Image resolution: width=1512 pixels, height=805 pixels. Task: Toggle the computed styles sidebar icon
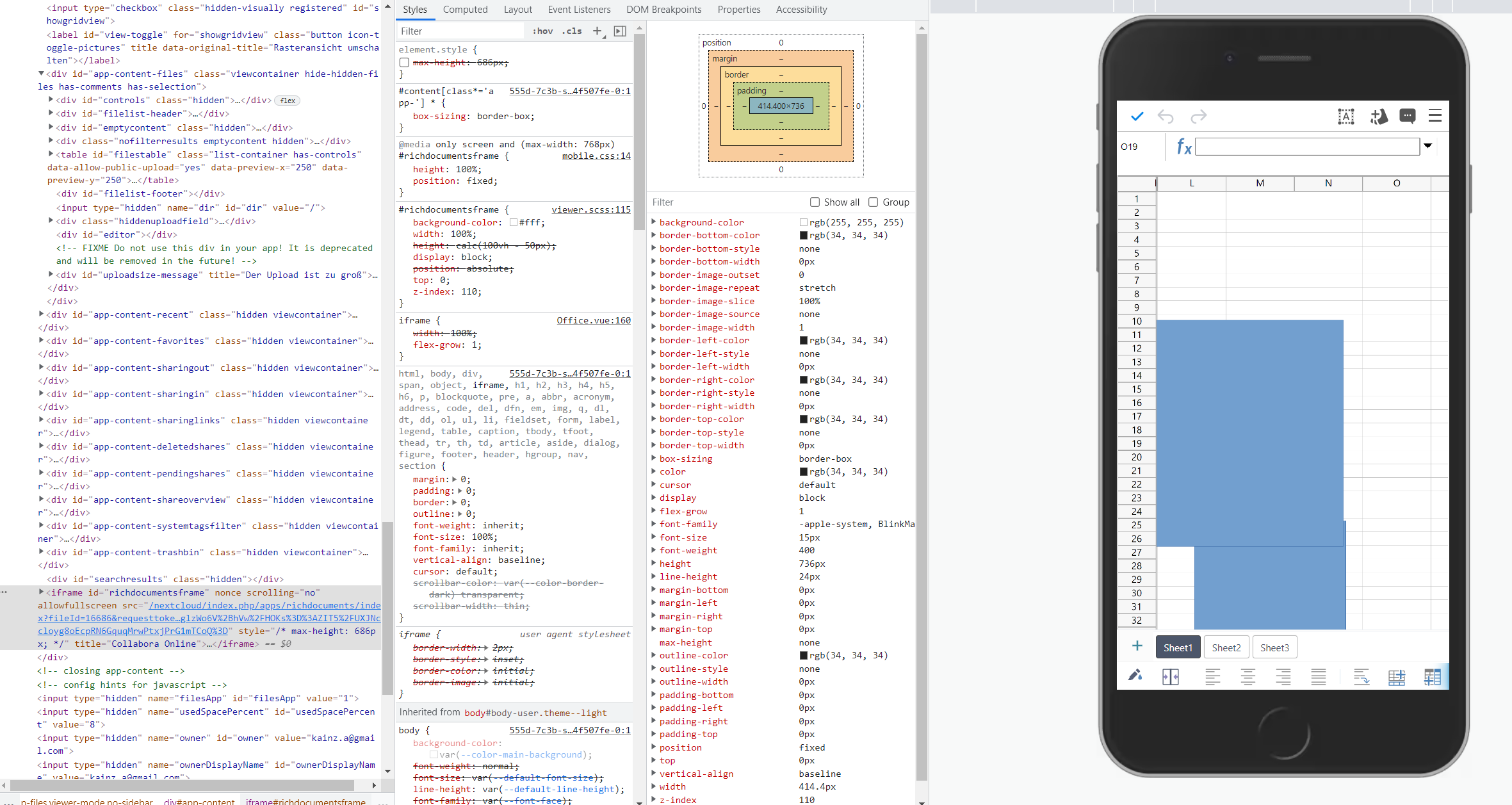tap(620, 31)
